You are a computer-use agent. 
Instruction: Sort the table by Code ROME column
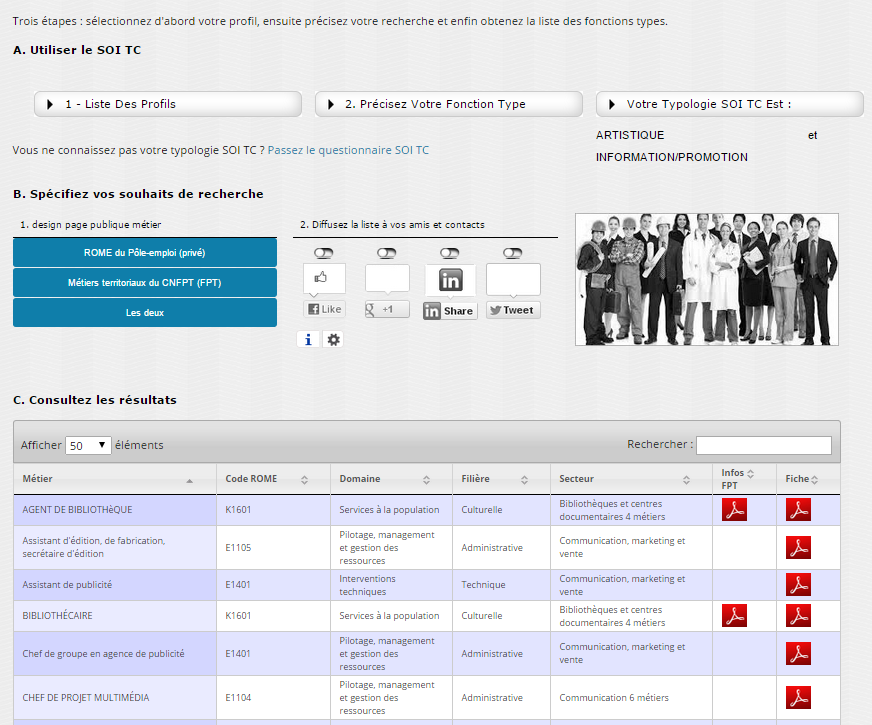(x=273, y=479)
